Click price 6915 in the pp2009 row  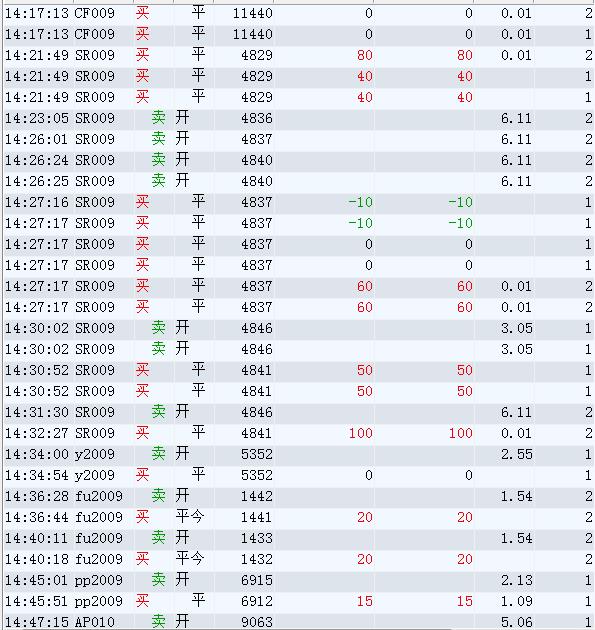point(256,580)
